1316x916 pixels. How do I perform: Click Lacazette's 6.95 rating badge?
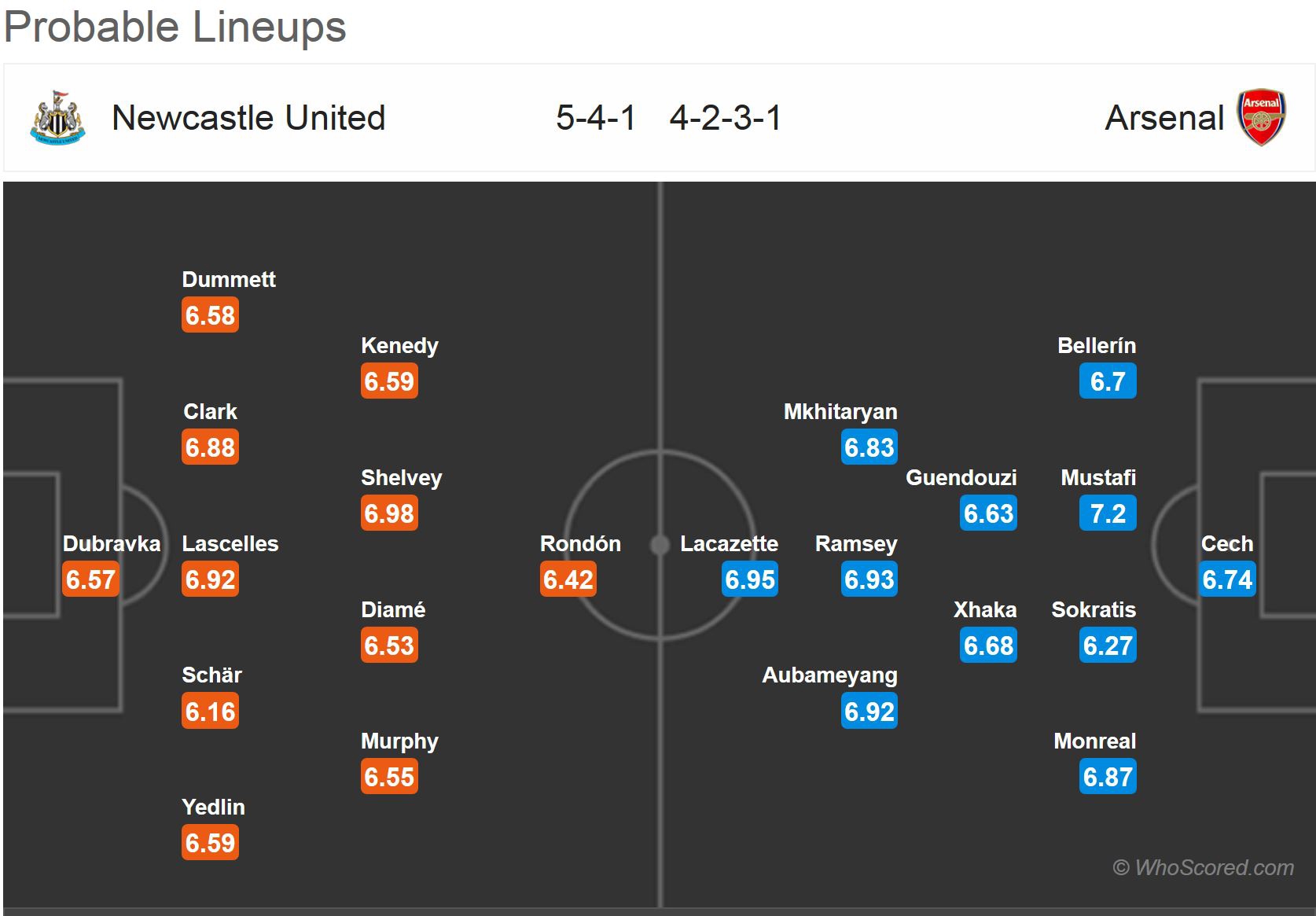click(x=750, y=579)
